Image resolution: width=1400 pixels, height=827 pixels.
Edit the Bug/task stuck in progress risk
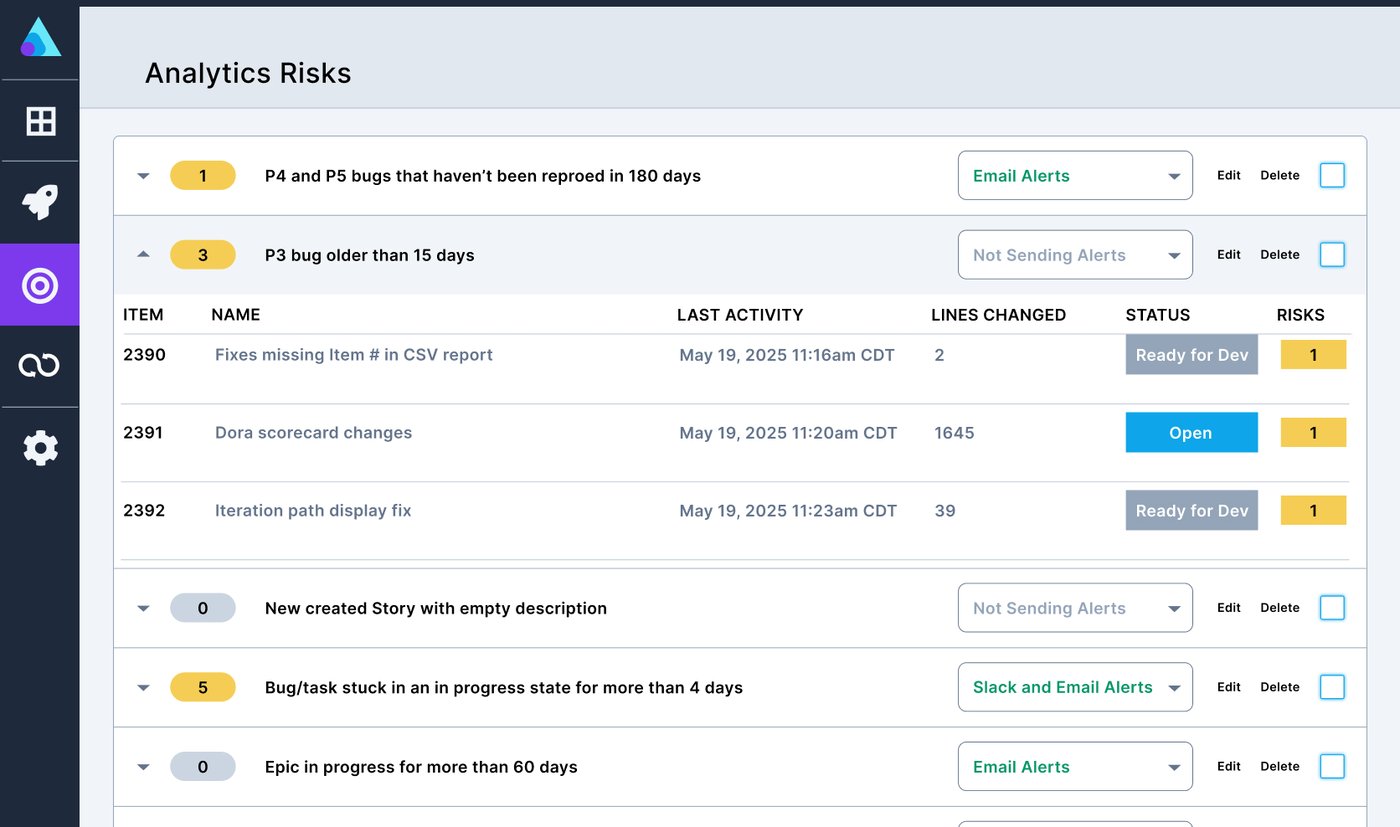click(x=1228, y=687)
